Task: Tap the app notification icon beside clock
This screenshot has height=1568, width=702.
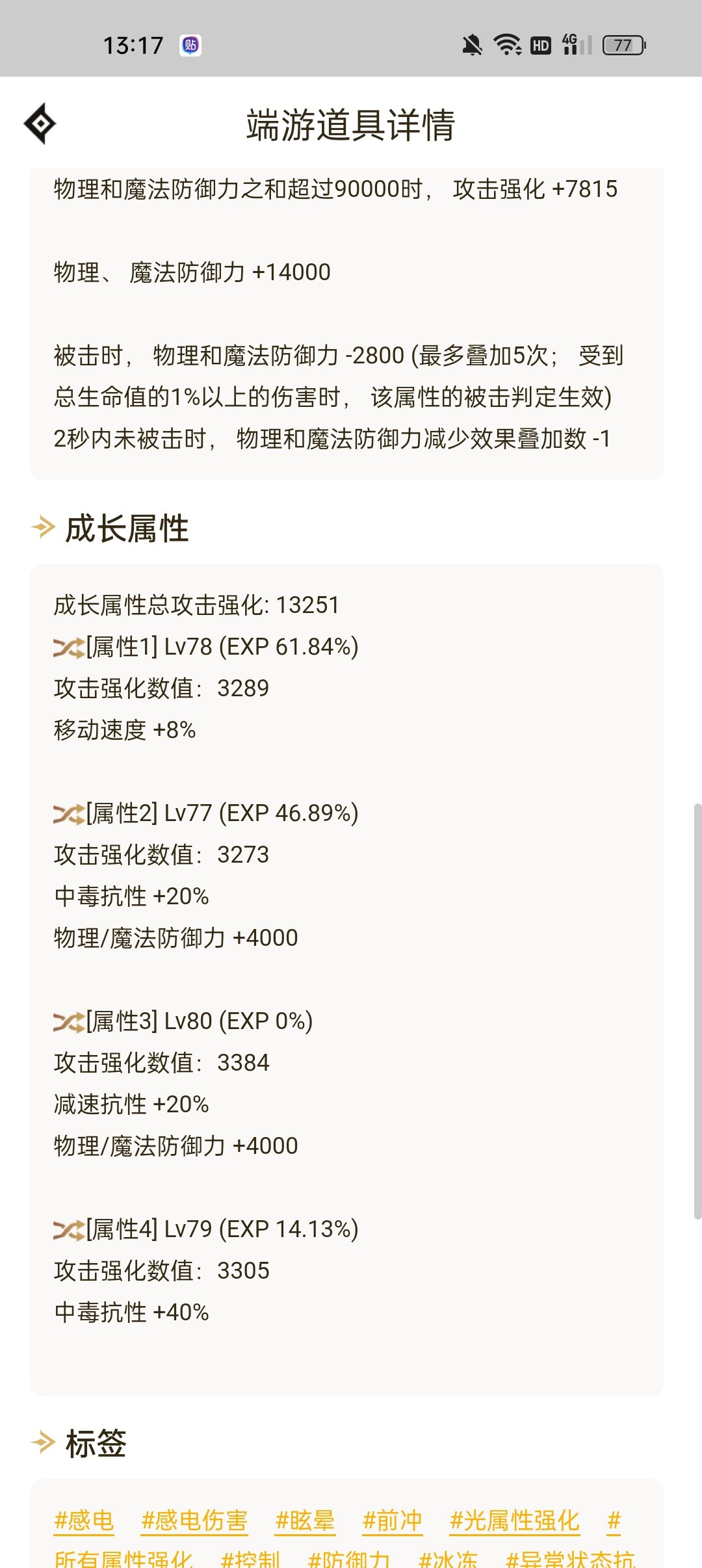Action: 190,46
